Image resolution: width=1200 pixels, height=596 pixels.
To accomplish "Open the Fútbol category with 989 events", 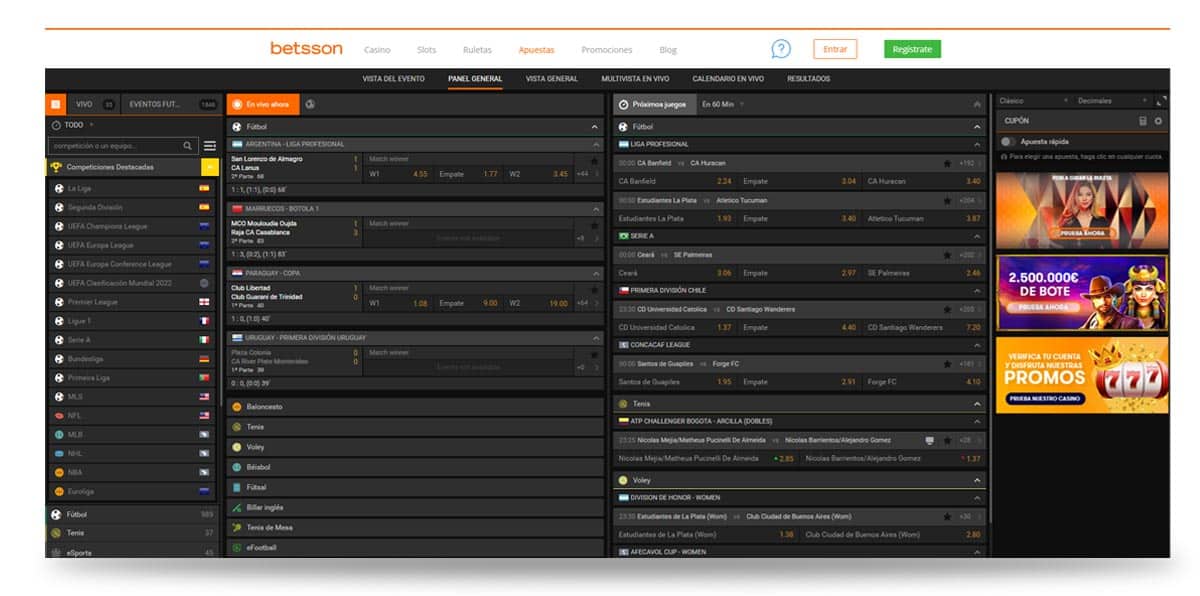I will coord(132,514).
